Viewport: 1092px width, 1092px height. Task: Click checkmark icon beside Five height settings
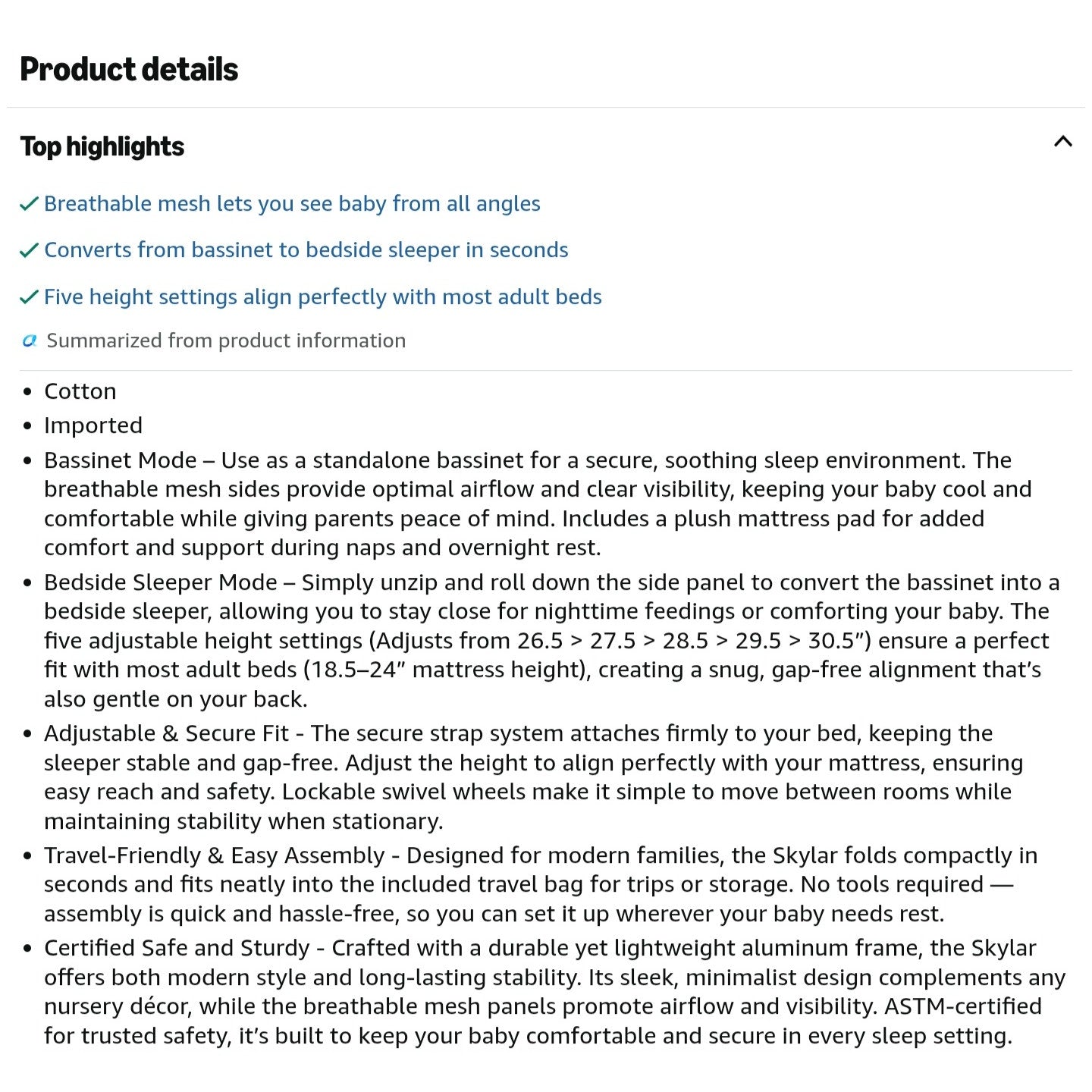29,297
